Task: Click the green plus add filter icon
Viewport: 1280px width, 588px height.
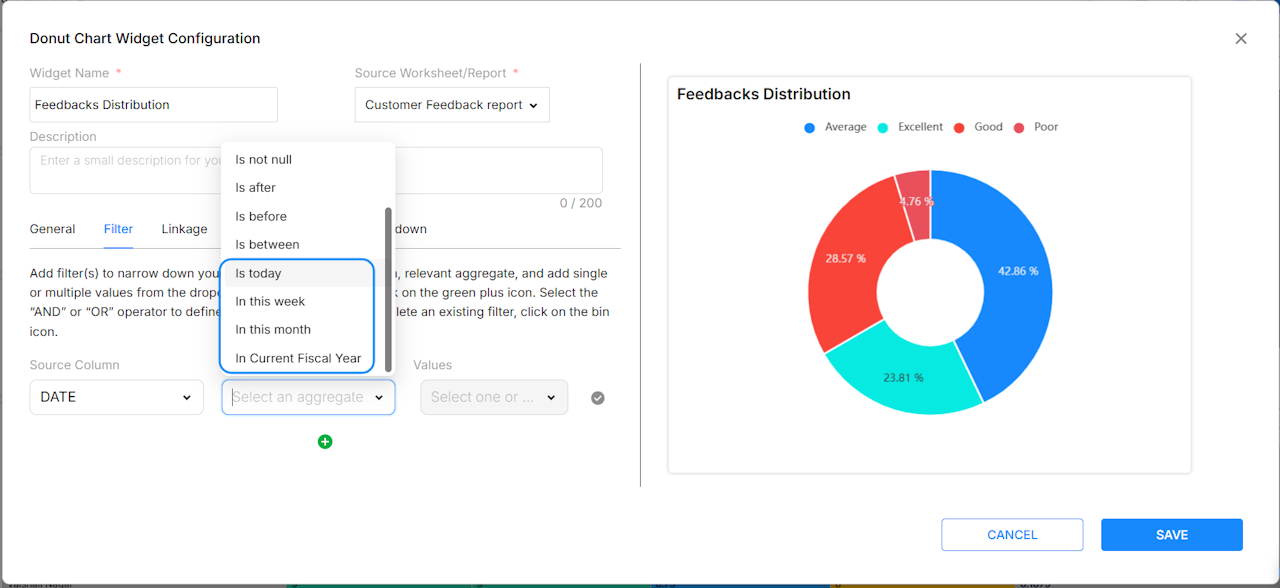Action: [x=325, y=442]
